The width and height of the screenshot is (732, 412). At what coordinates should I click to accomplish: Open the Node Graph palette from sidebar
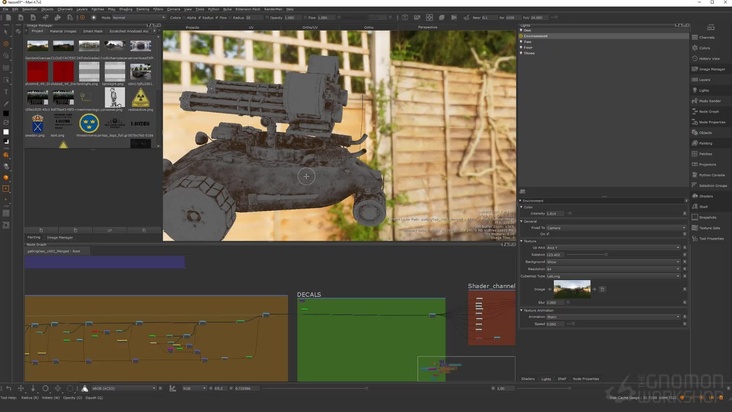[709, 112]
